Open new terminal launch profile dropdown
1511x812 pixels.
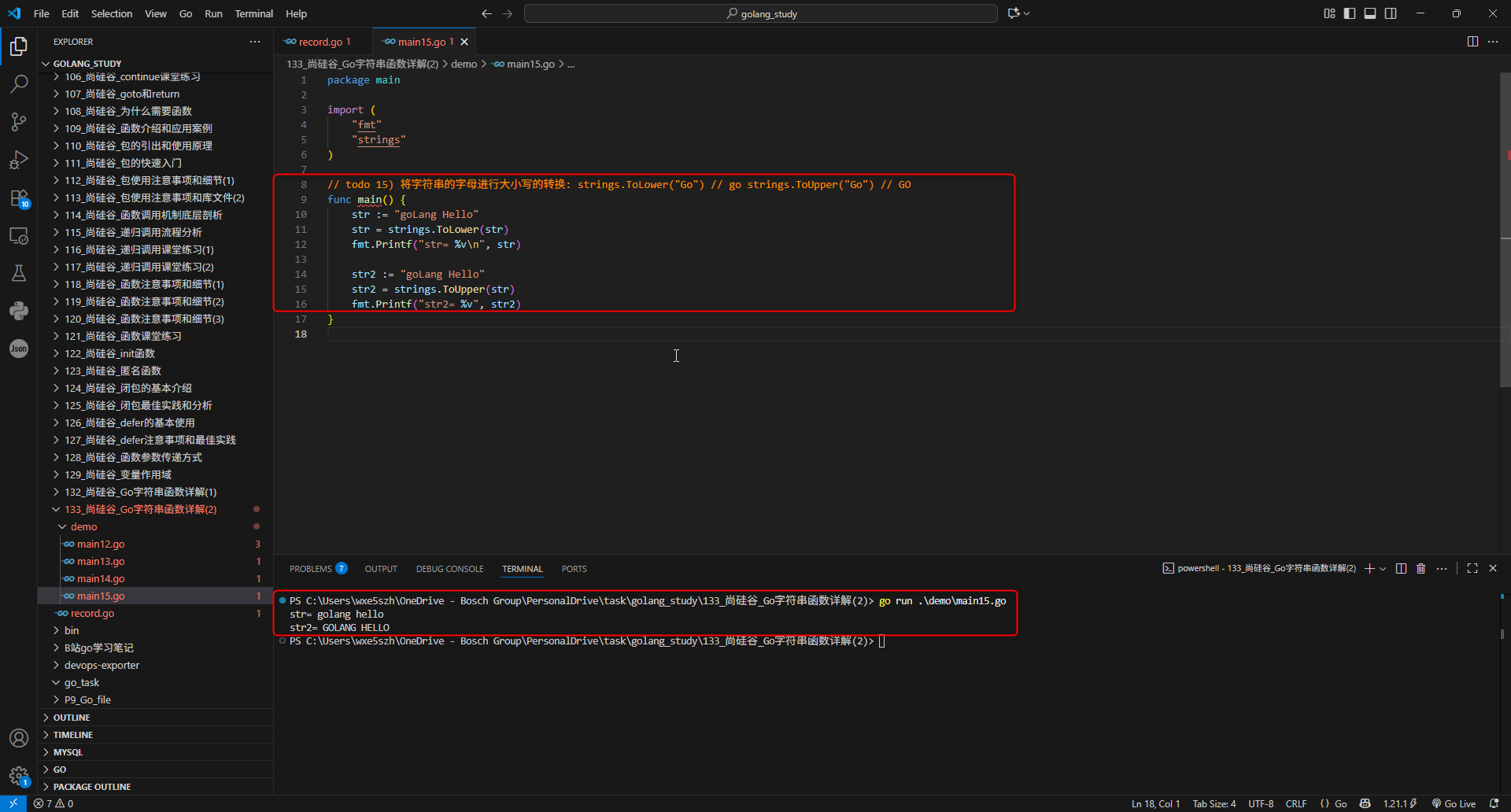coord(1383,568)
